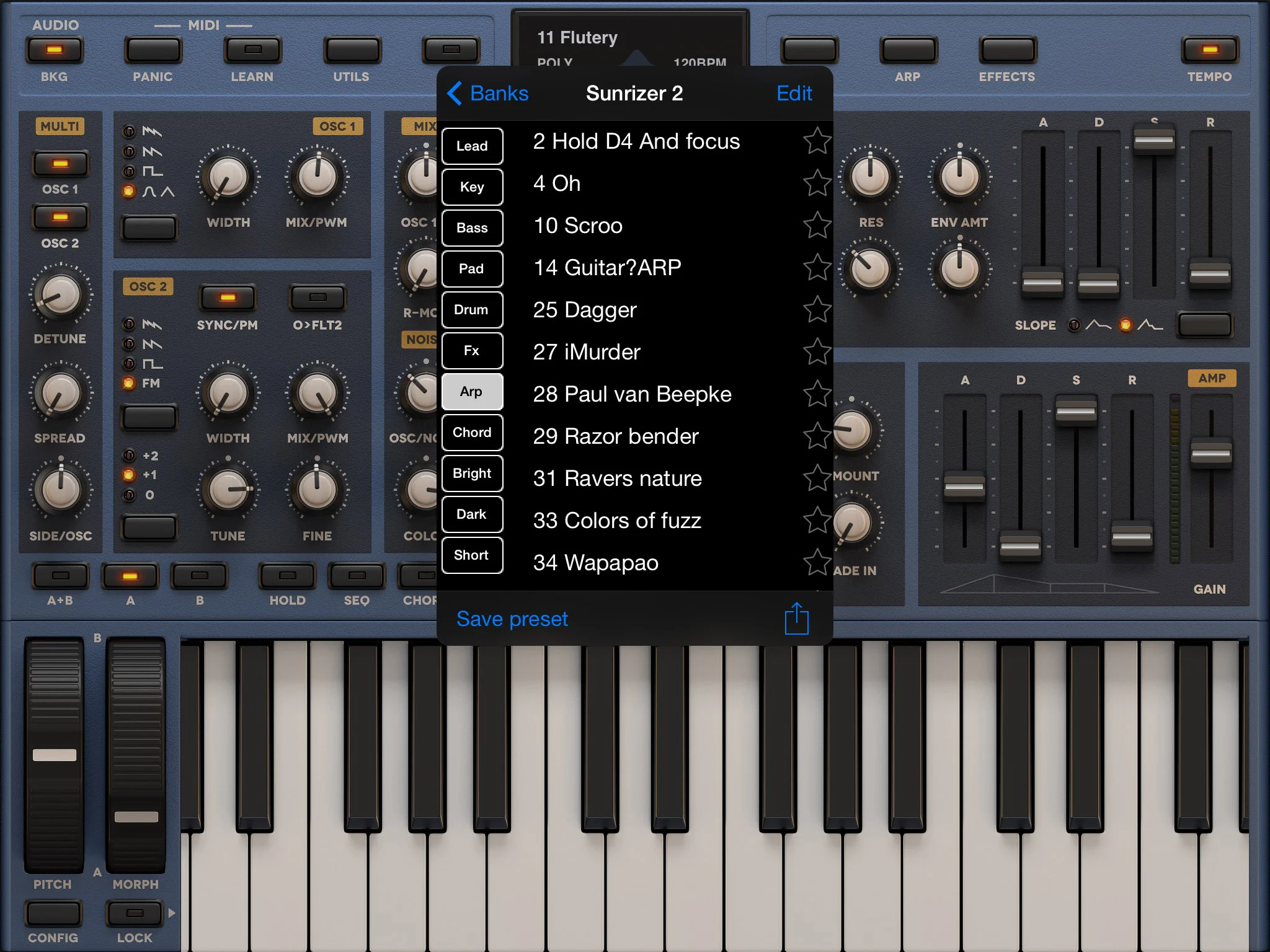Select OSC 1 sine/triangle waveform LED
This screenshot has height=952, width=1270.
click(129, 191)
